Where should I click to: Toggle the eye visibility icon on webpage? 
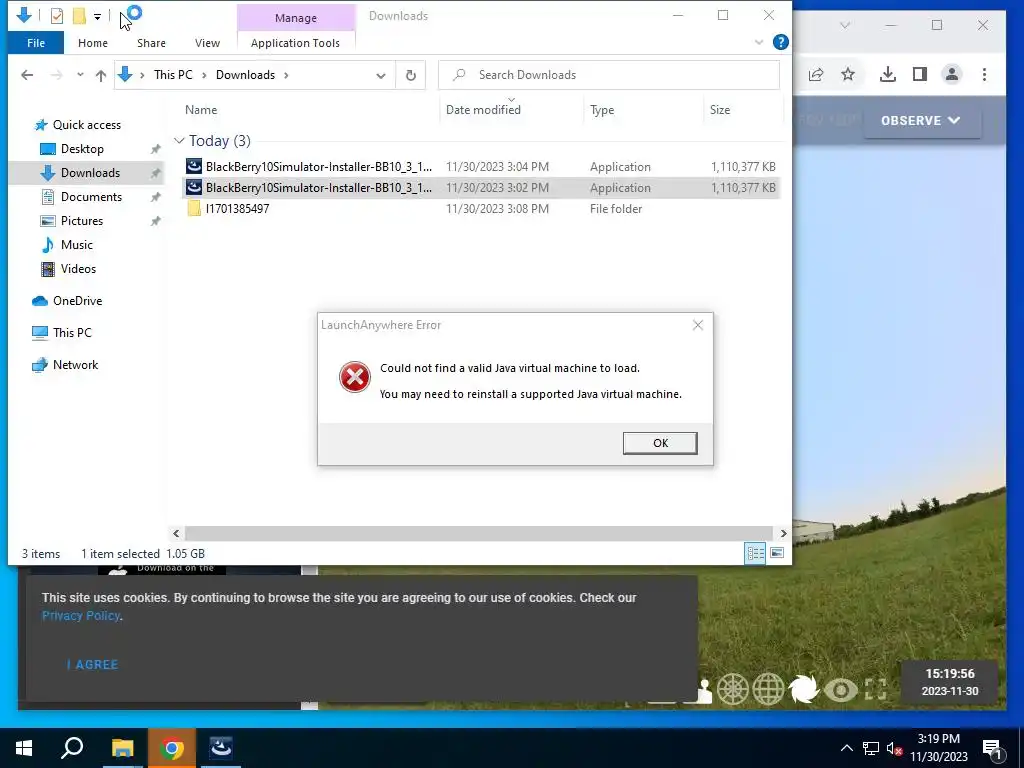pos(840,690)
